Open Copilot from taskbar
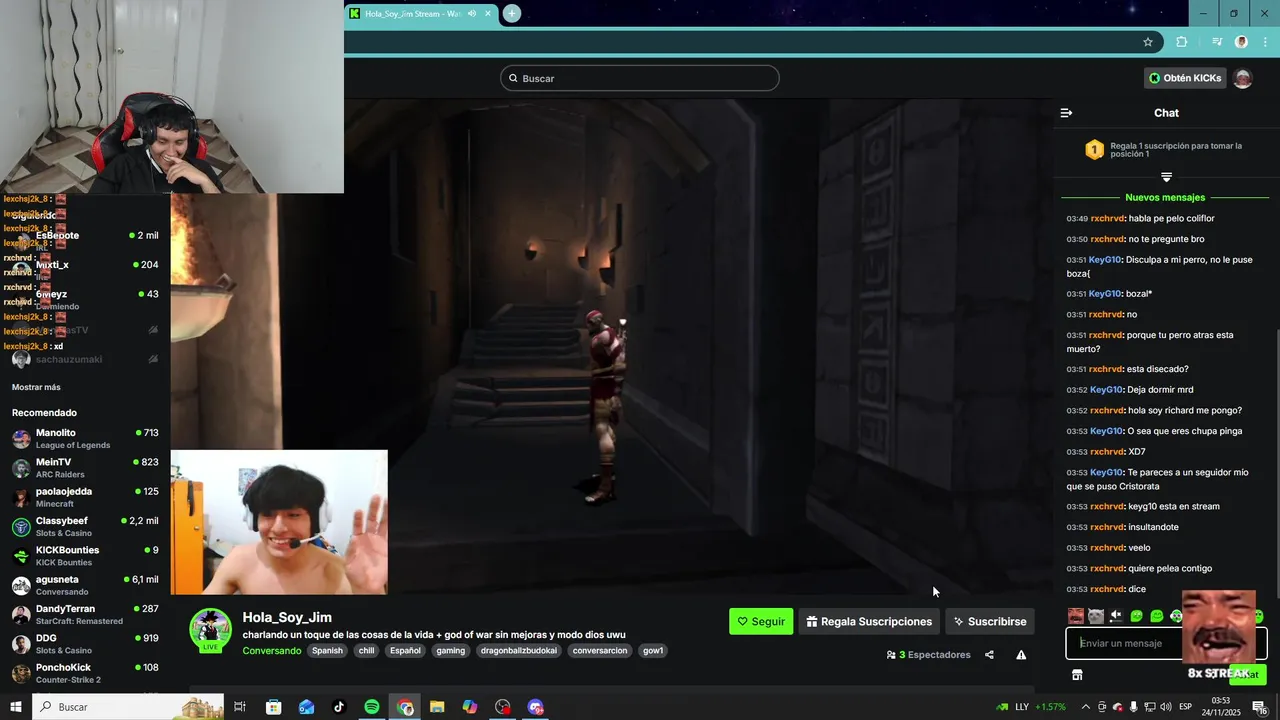The height and width of the screenshot is (720, 1280). [x=470, y=707]
